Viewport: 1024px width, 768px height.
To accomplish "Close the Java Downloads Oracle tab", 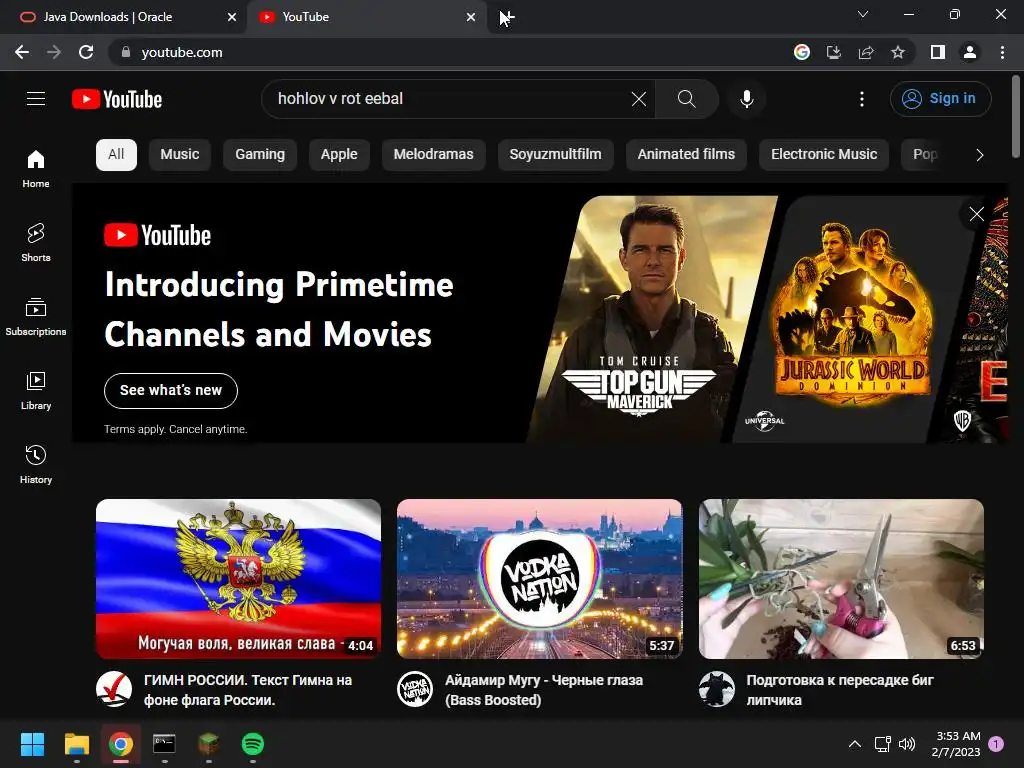I will click(x=232, y=17).
